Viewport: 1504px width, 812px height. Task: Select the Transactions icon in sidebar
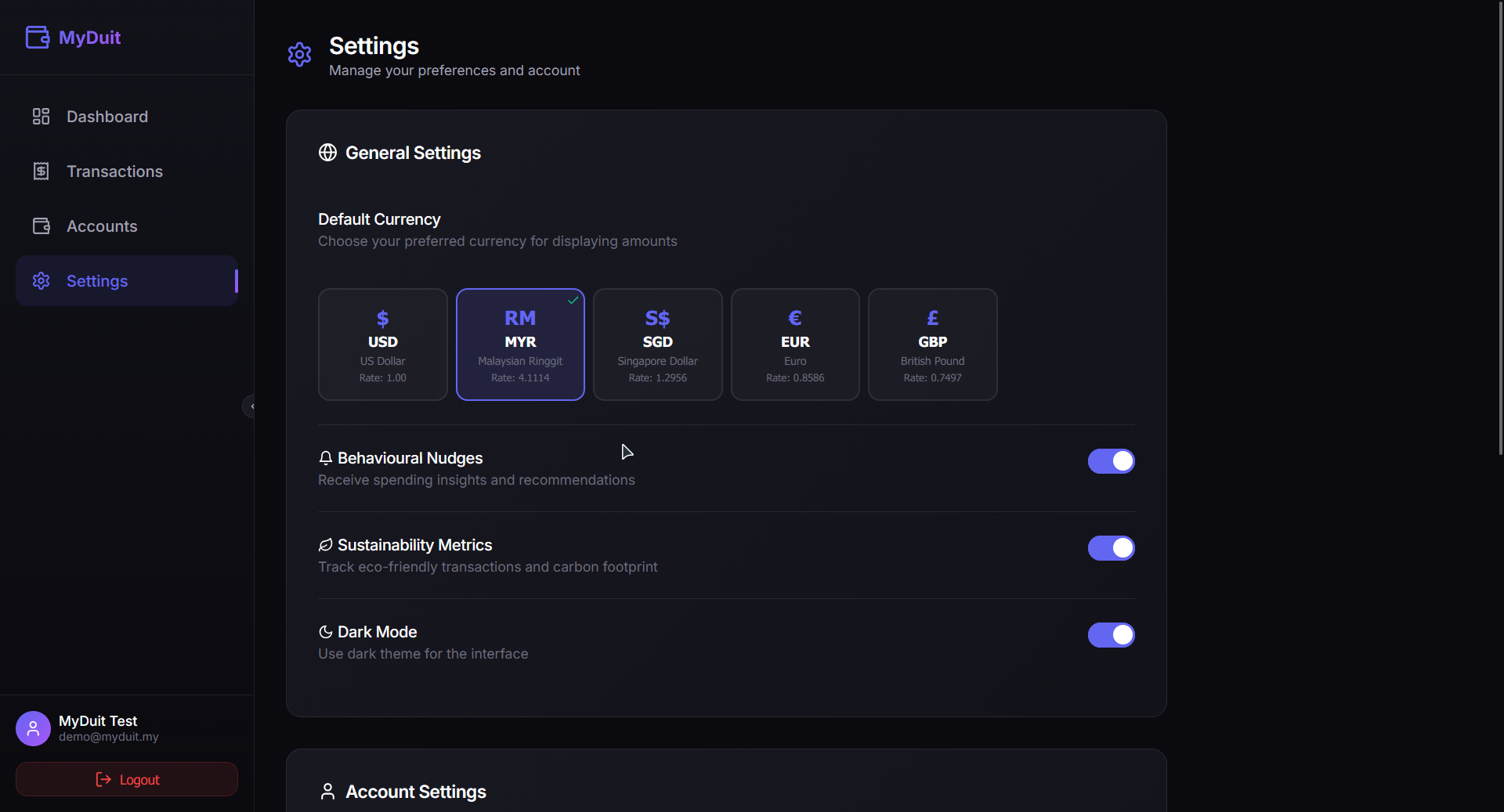point(42,171)
